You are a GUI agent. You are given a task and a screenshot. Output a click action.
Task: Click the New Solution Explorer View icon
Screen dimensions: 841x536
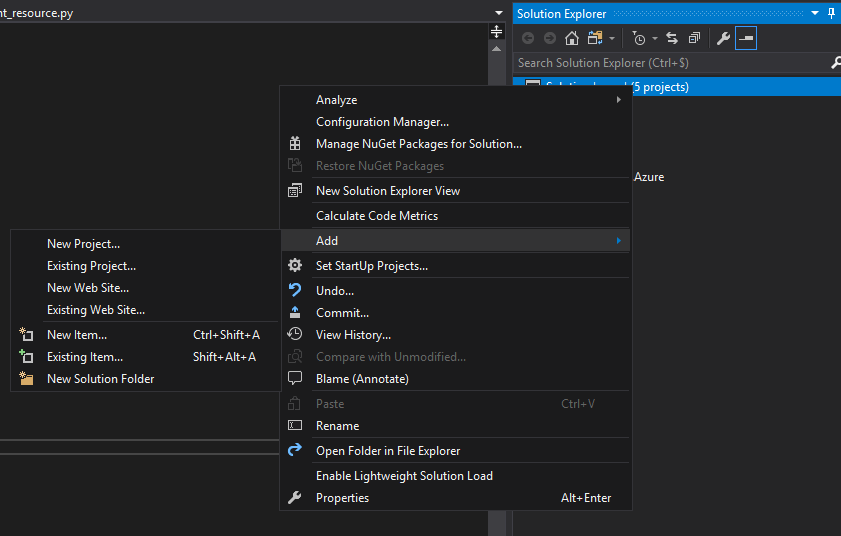pos(295,190)
